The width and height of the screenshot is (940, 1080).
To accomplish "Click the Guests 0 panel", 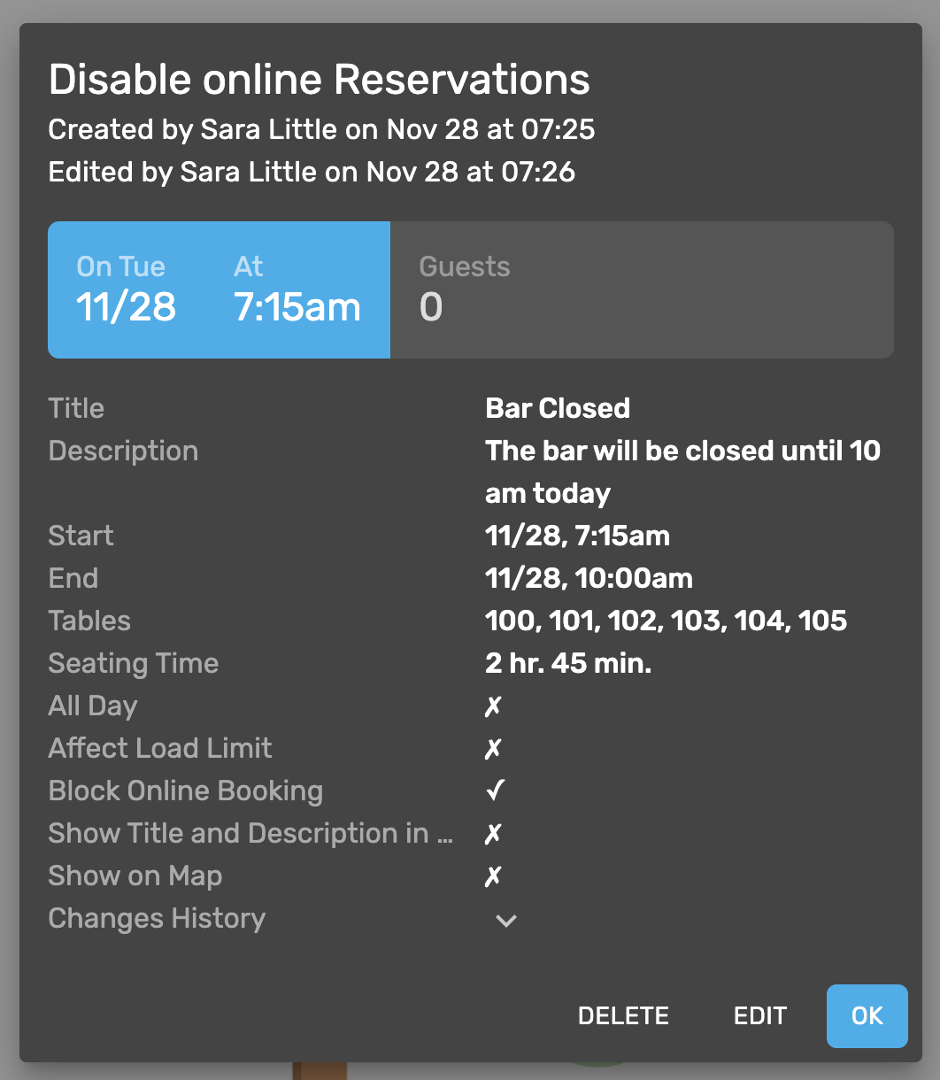I will pos(641,290).
